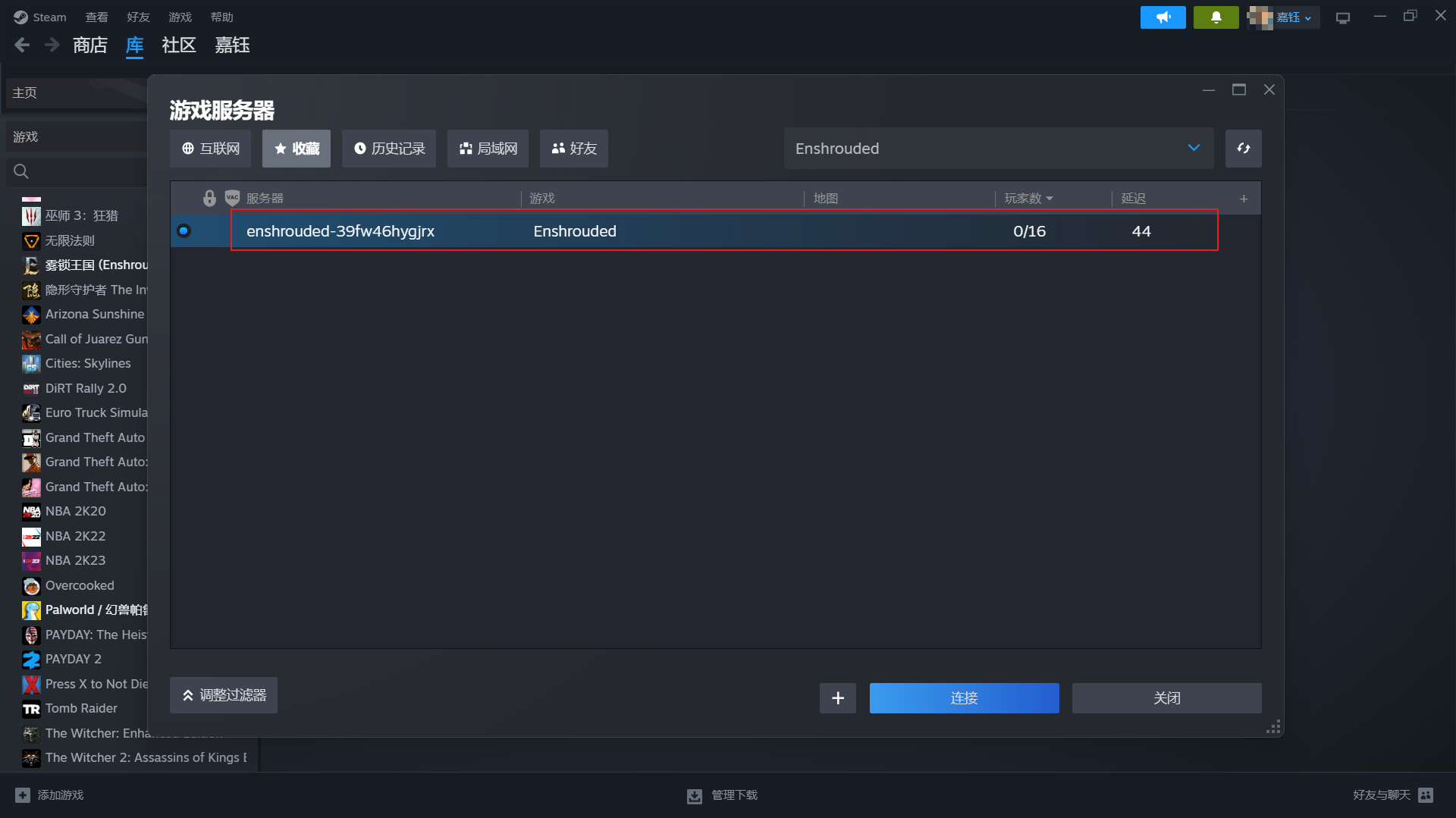Click the NBA 2K22 game icon
The image size is (1456, 818).
tap(31, 537)
